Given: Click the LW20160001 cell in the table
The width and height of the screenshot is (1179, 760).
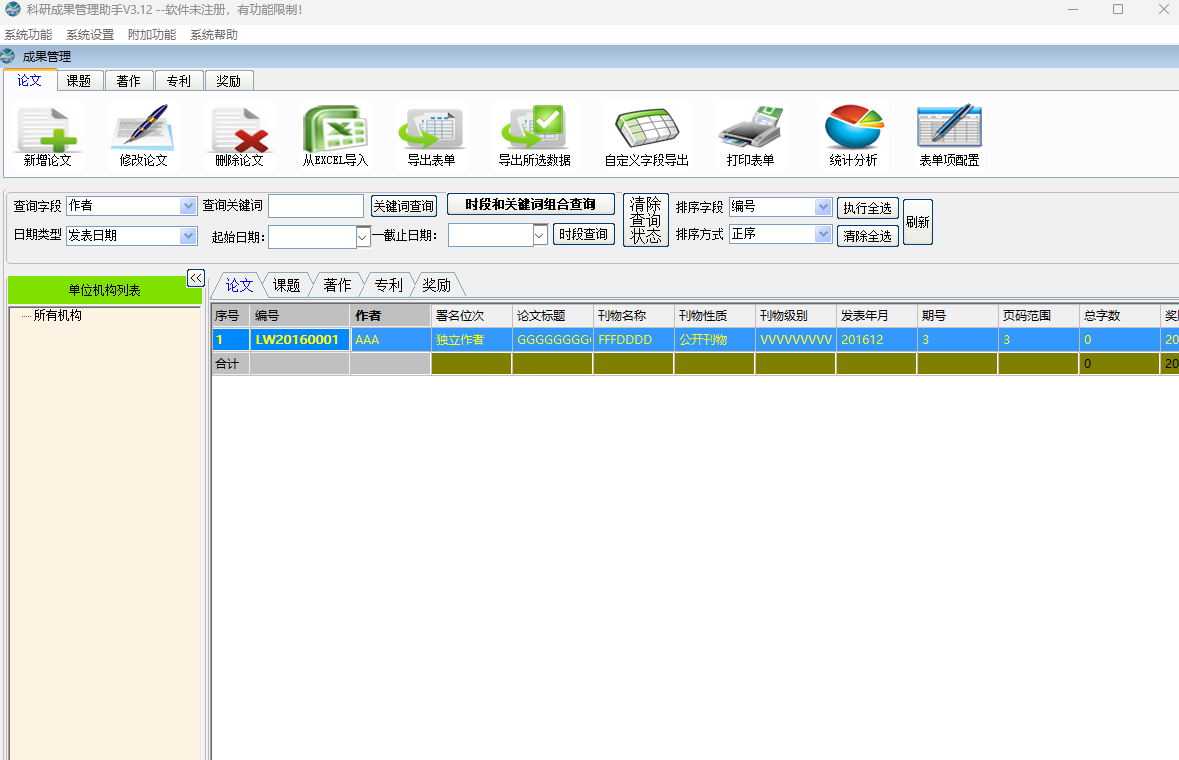Looking at the screenshot, I should (299, 340).
